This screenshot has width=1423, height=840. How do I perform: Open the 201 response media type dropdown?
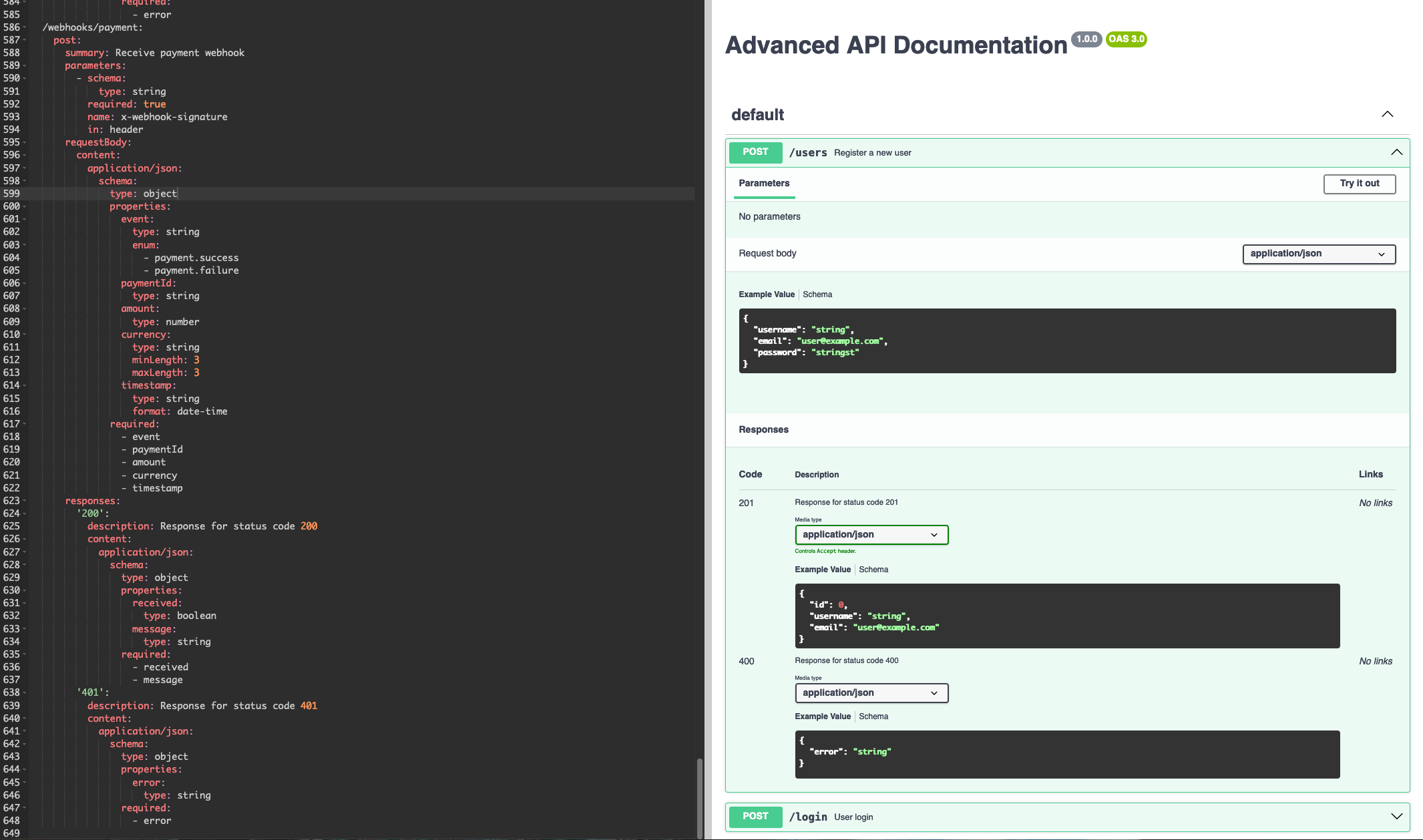coord(871,535)
